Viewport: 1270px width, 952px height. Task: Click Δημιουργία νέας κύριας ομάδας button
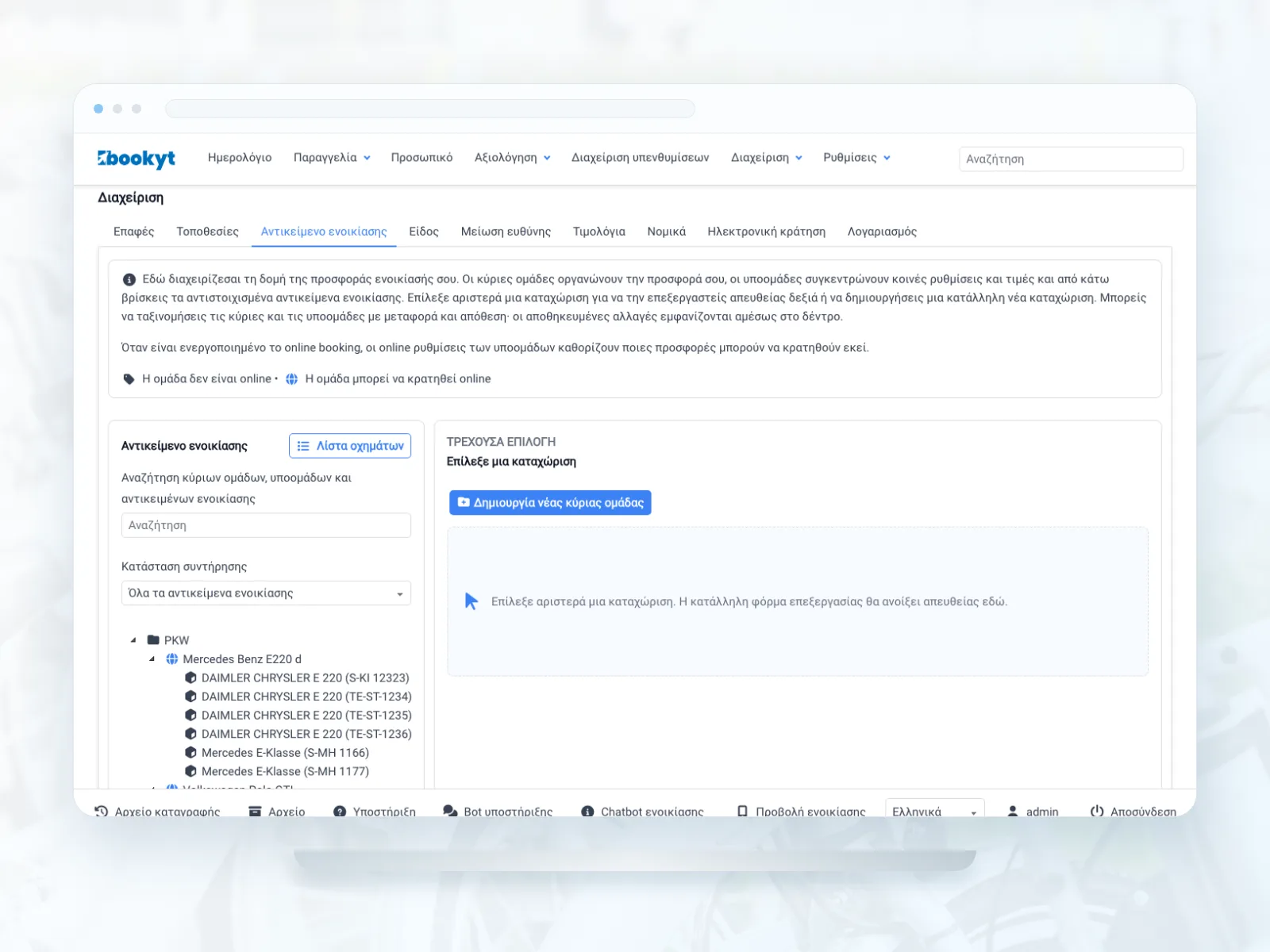pos(550,503)
